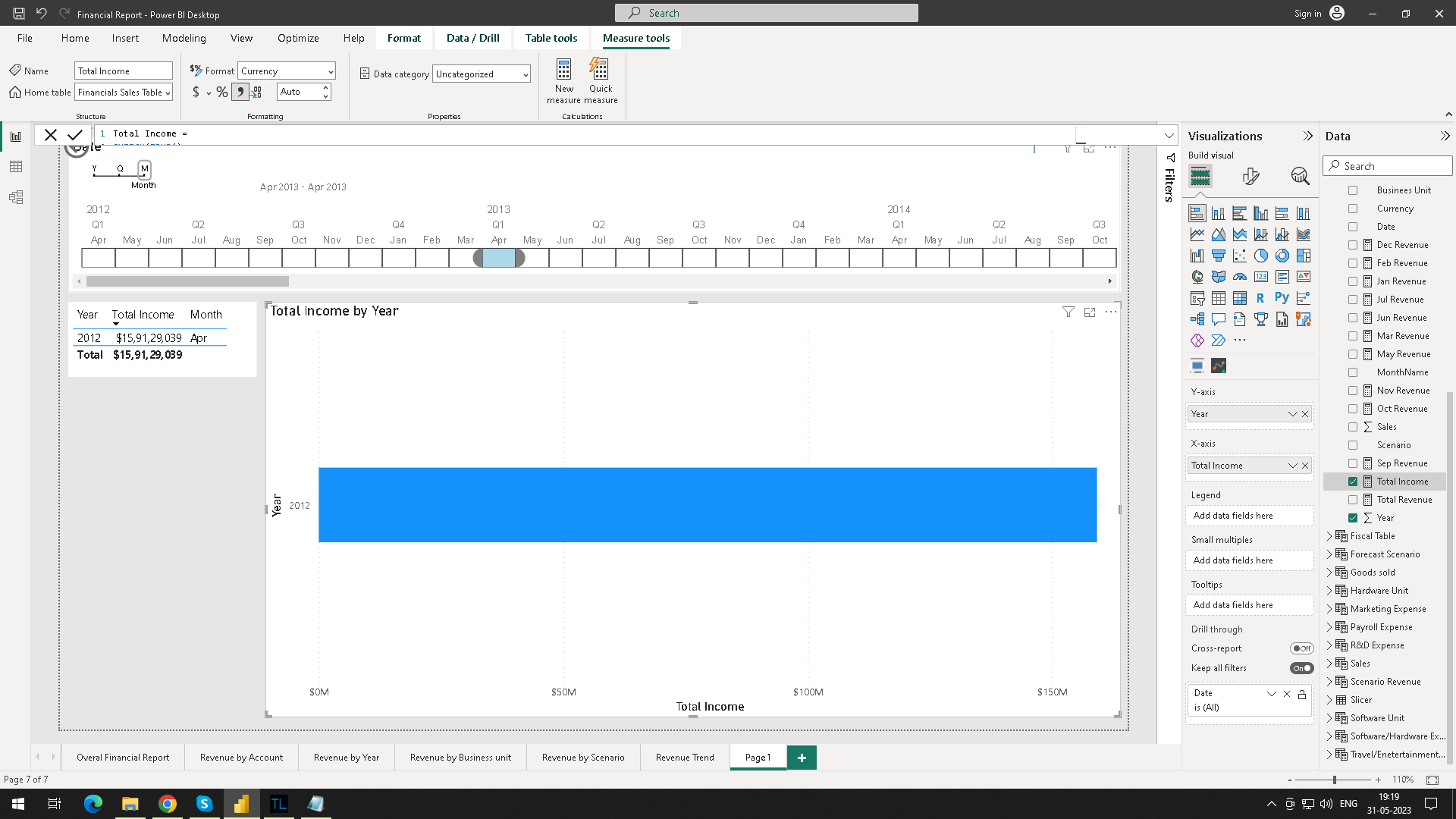Uncheck the Total Income field checkbox
Image resolution: width=1456 pixels, height=819 pixels.
tap(1353, 482)
